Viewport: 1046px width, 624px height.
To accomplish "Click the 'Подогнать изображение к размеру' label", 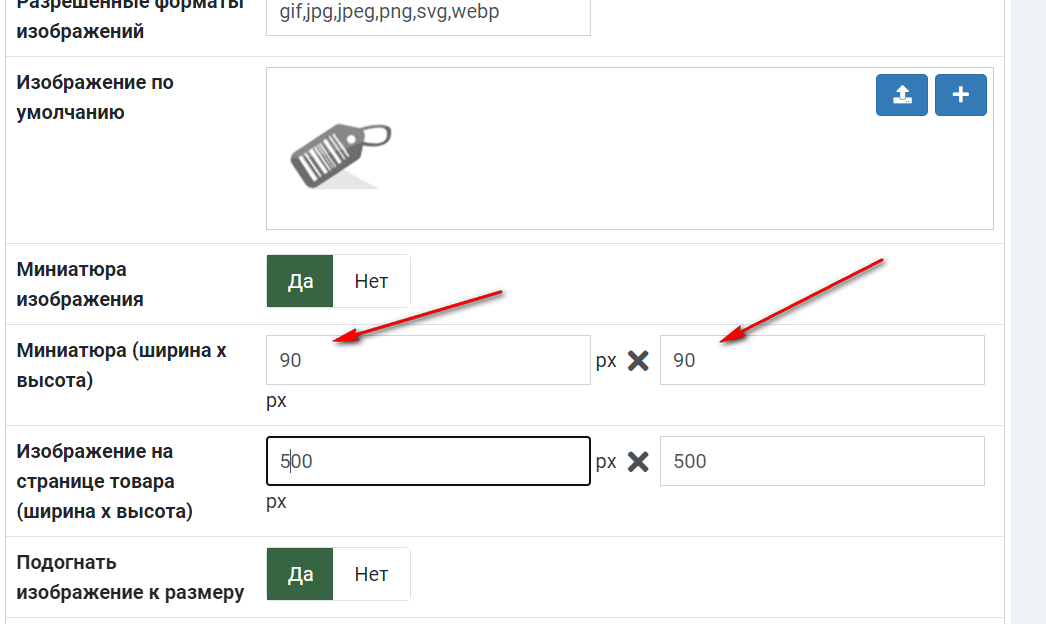I will tap(130, 577).
